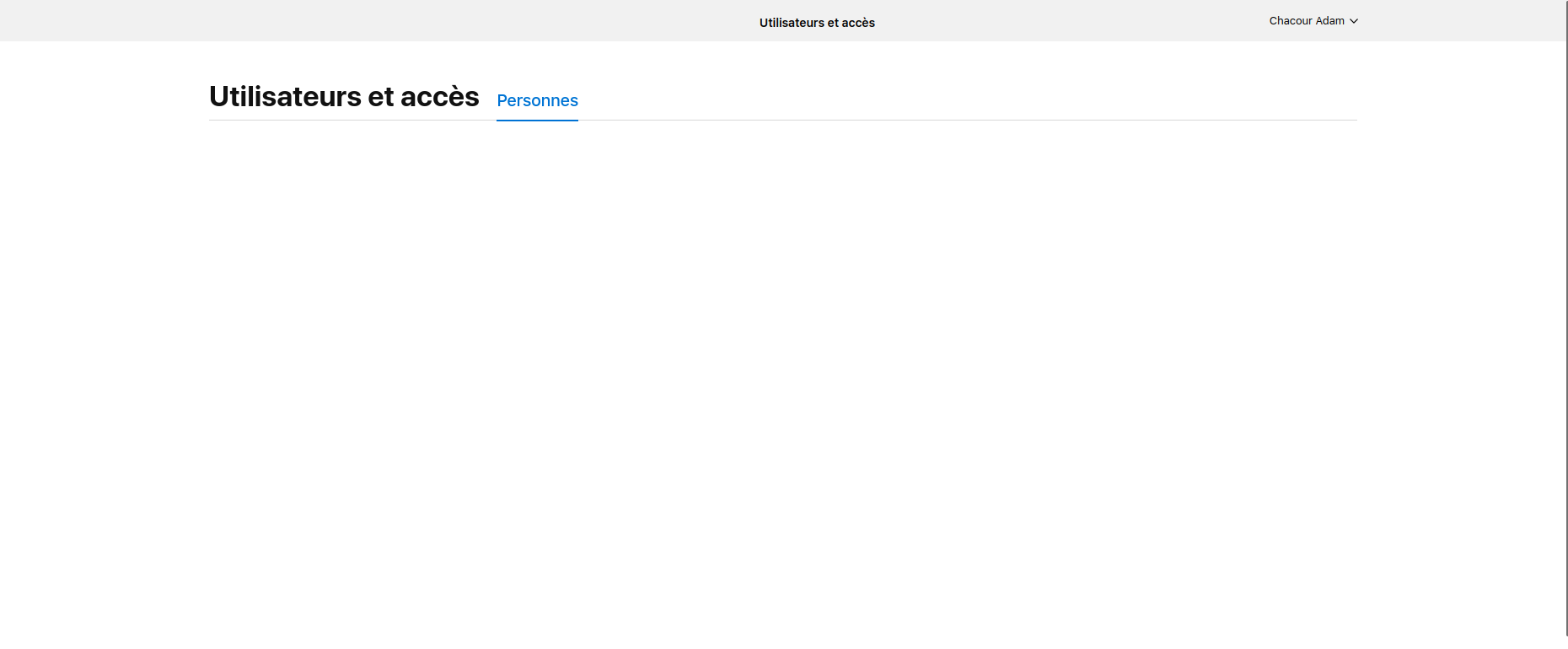Select the blue Personnes link
The width and height of the screenshot is (1568, 649).
tap(537, 100)
